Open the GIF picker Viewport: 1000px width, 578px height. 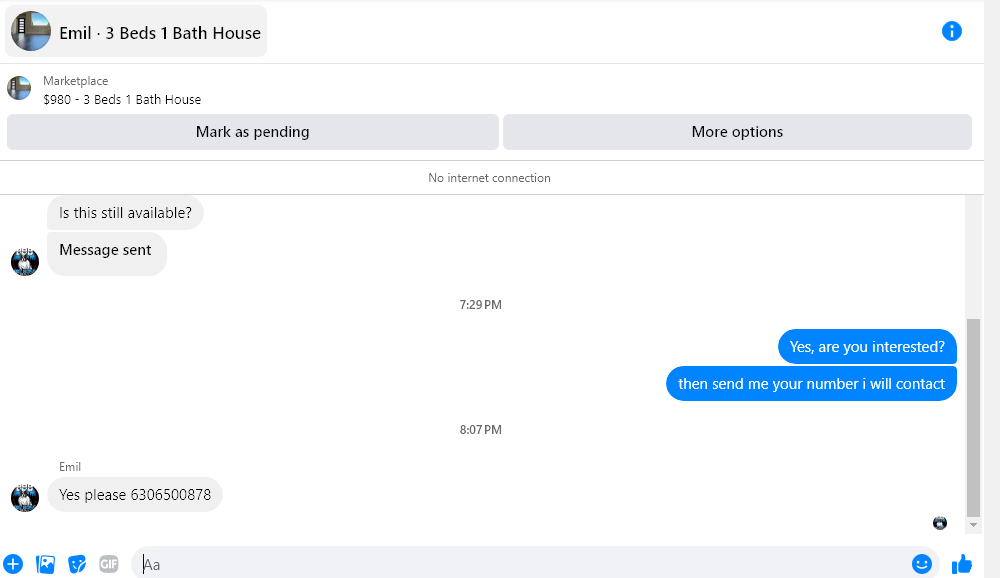click(x=109, y=564)
